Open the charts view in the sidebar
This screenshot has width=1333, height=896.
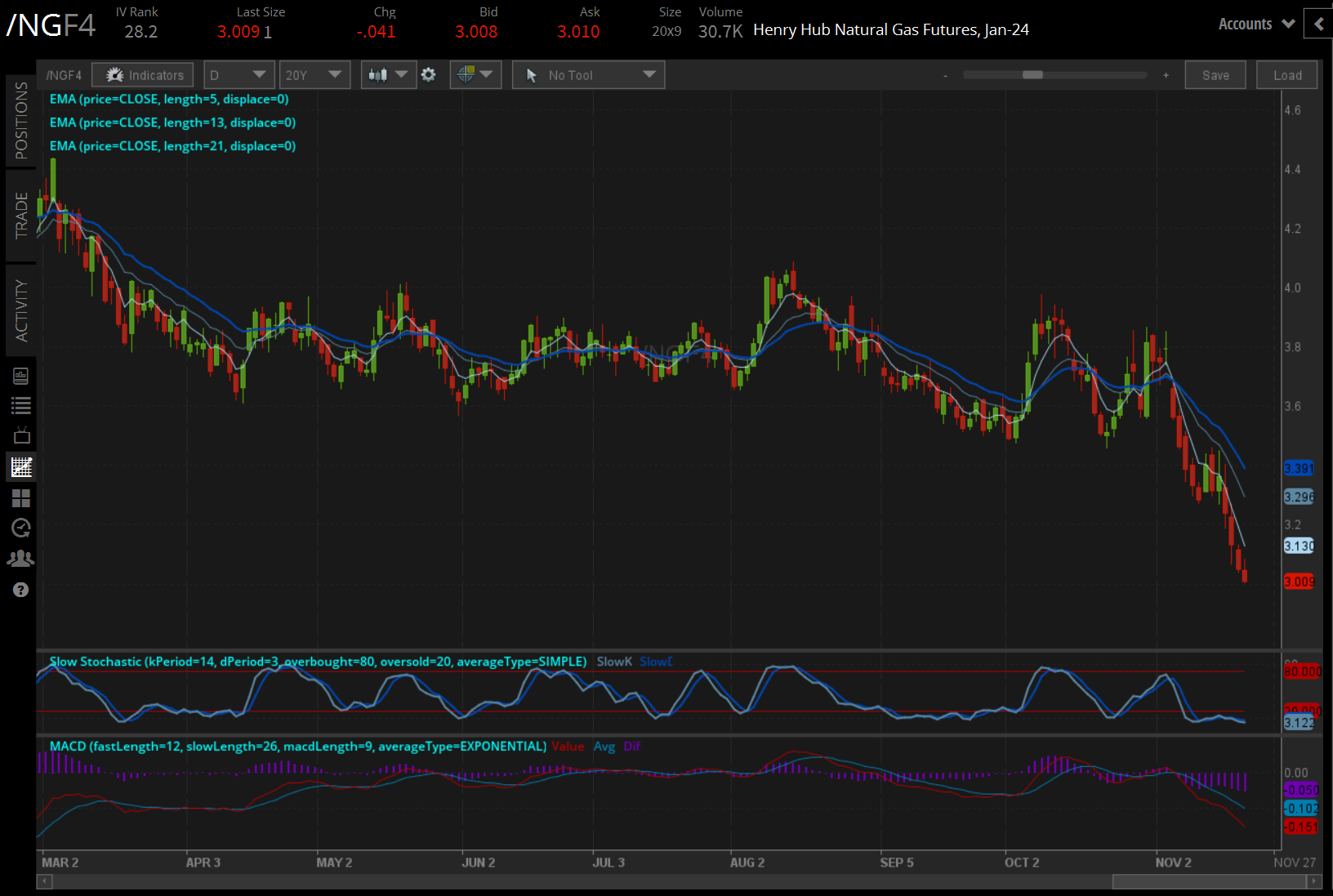coord(21,467)
